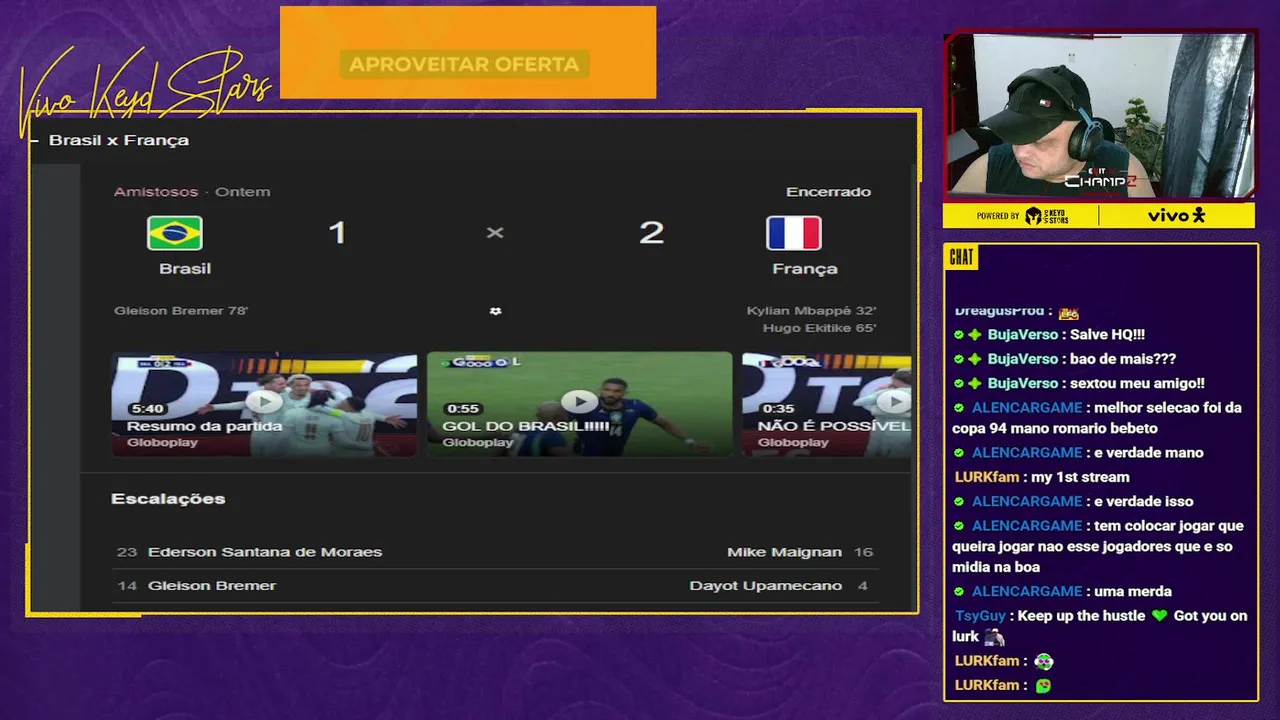Click BujaVerso username on sextou message
Viewport: 1280px width, 720px height.
(1022, 383)
